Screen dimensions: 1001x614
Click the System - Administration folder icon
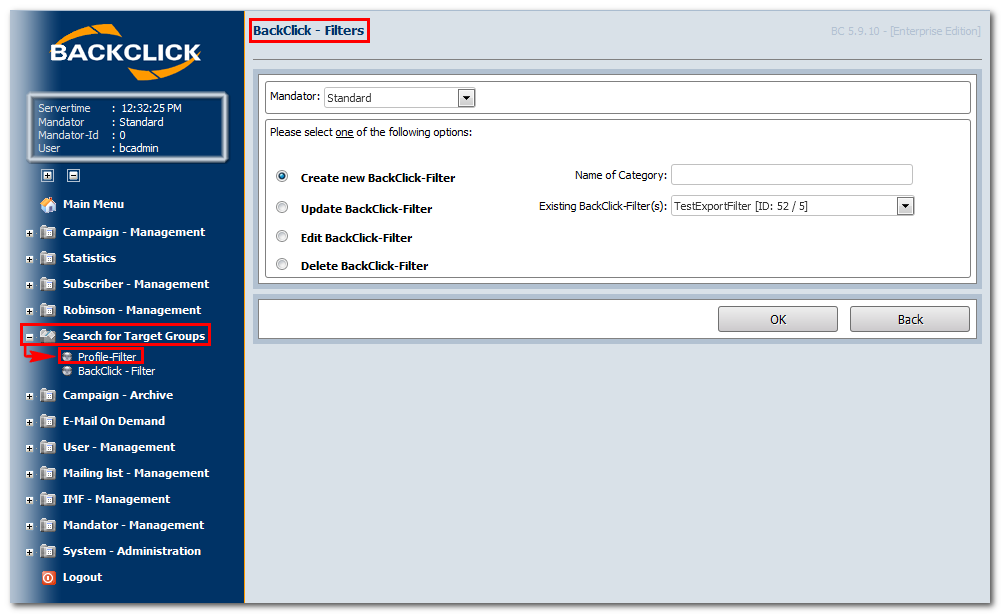click(48, 551)
